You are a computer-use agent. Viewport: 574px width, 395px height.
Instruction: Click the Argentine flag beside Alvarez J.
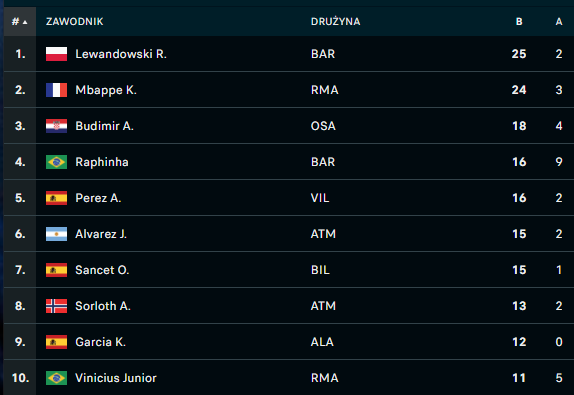[56, 234]
